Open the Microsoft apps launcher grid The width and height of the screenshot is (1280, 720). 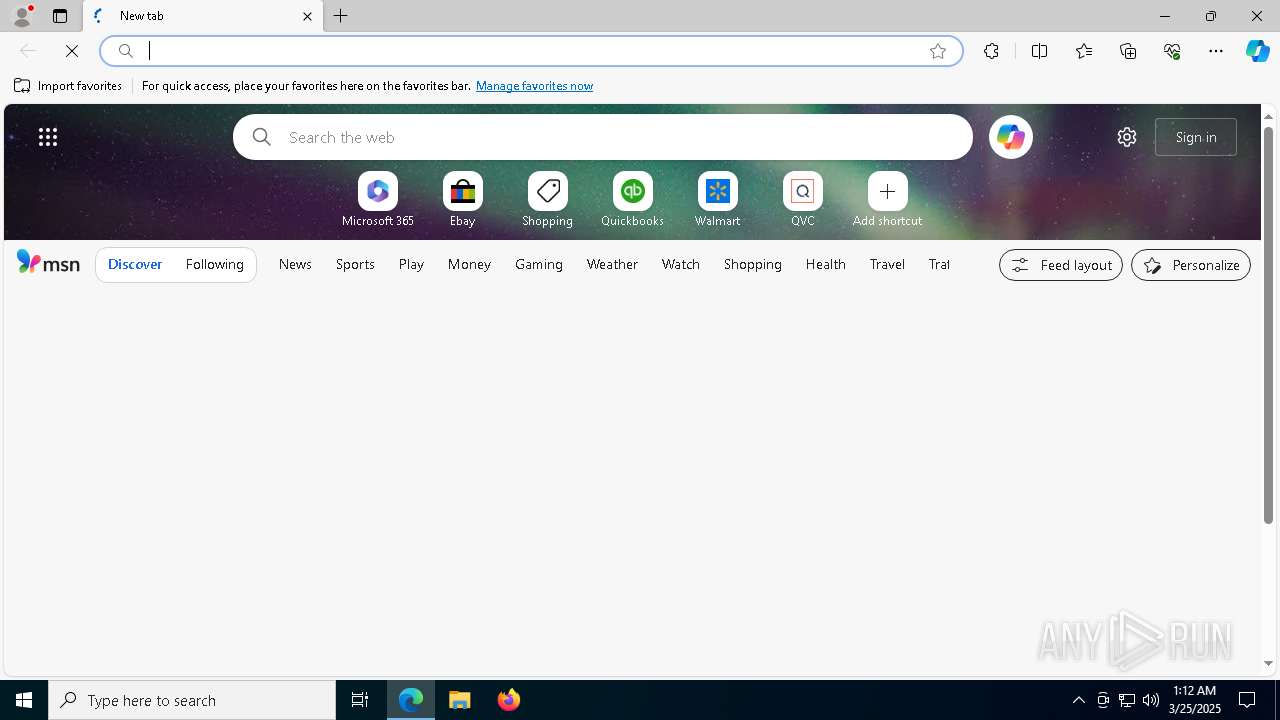pos(48,137)
